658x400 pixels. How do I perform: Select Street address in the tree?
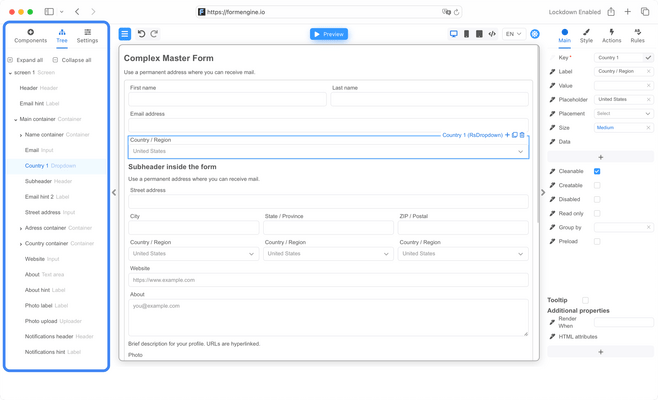43,212
